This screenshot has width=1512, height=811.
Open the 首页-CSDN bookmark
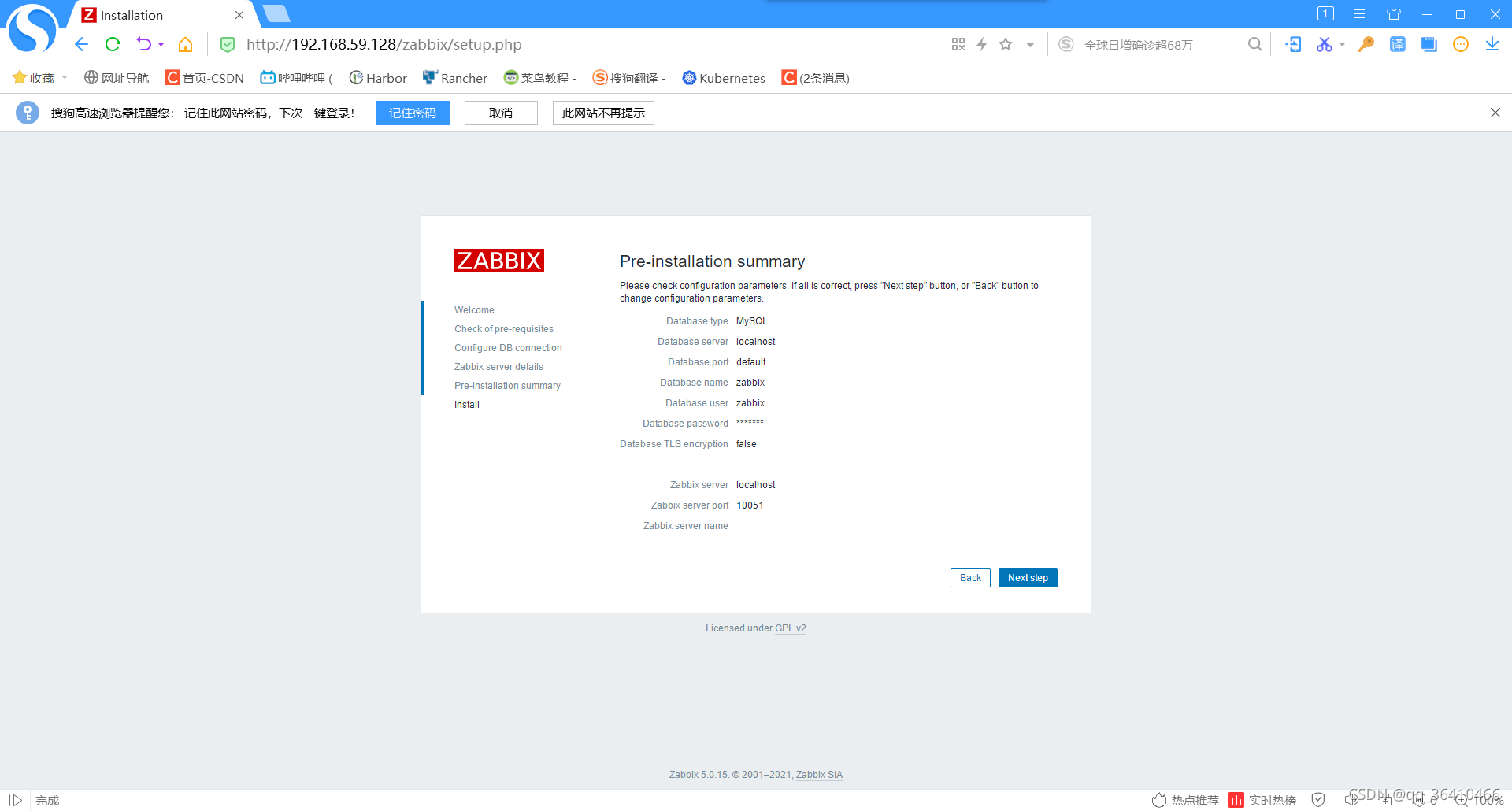click(x=205, y=78)
